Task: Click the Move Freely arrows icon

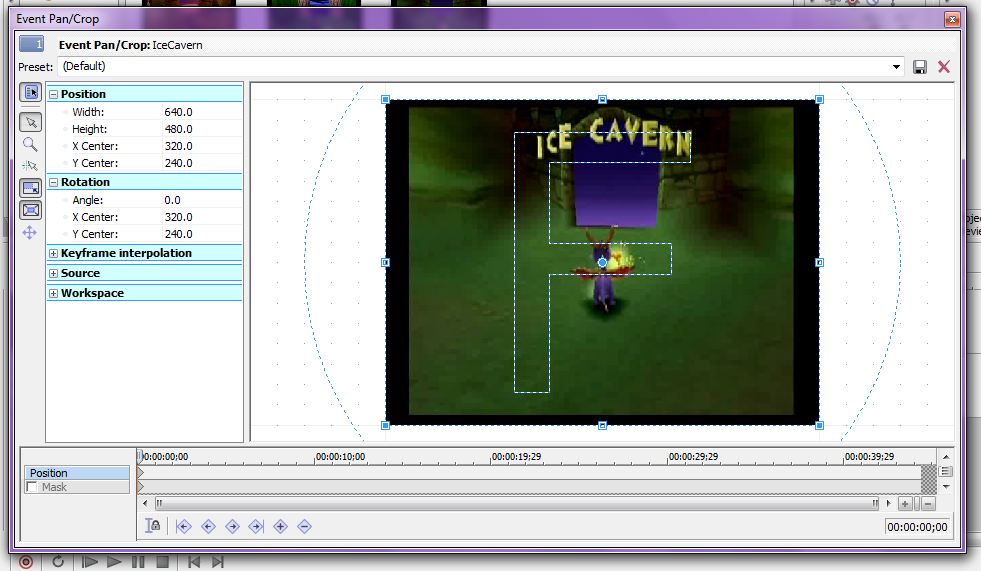Action: pos(30,233)
